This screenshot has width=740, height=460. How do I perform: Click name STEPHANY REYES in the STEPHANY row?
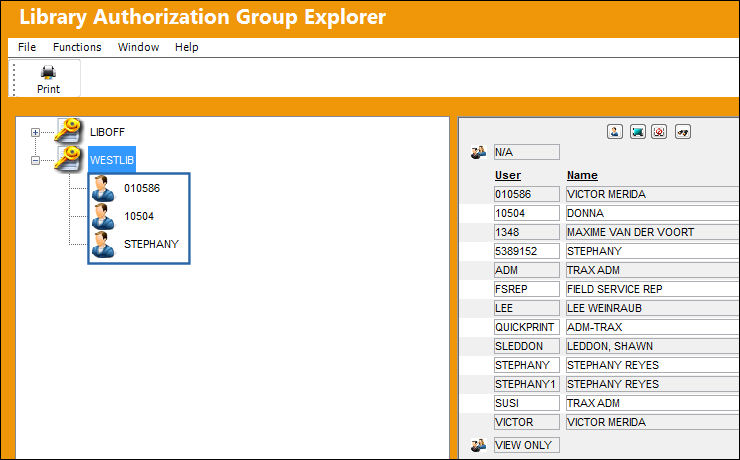pyautogui.click(x=653, y=365)
